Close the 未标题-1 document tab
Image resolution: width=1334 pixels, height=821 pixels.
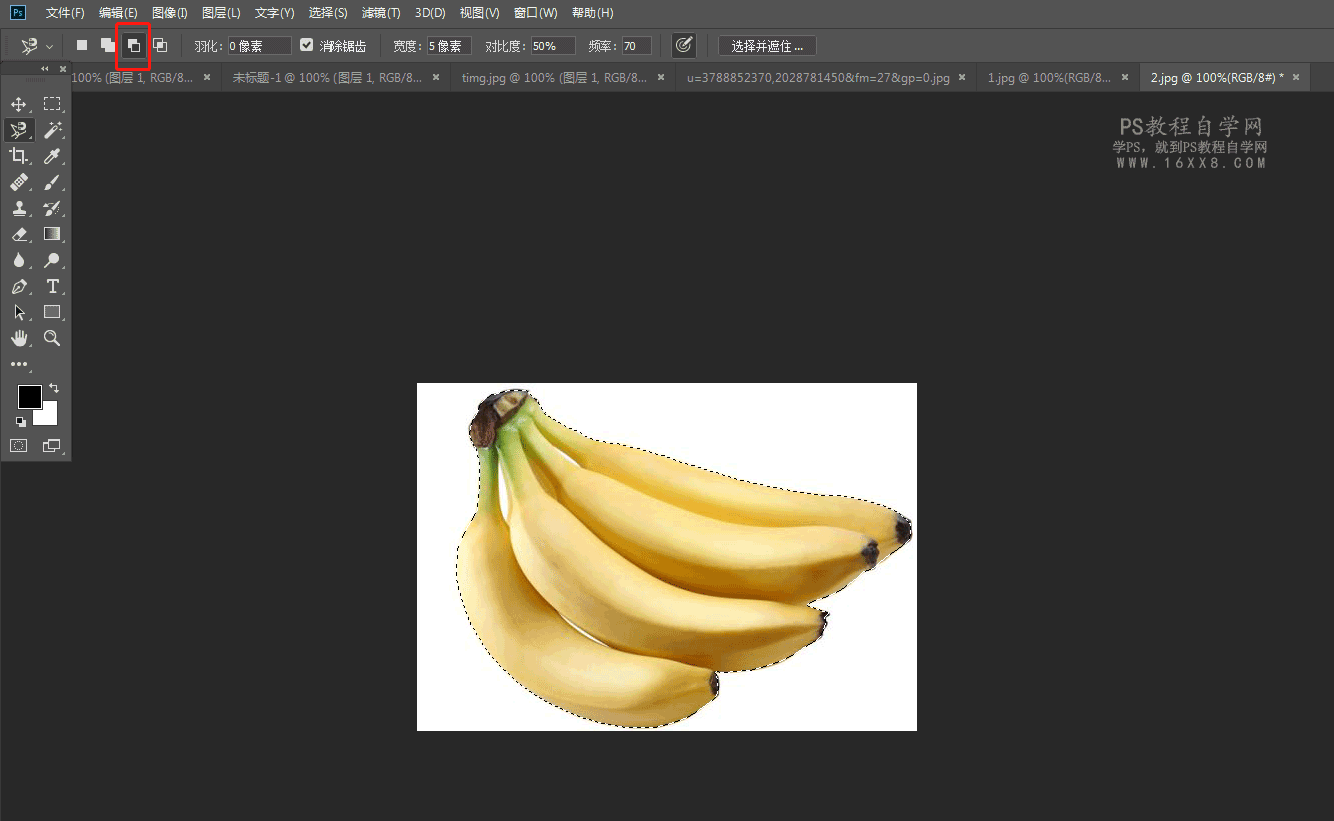(436, 77)
